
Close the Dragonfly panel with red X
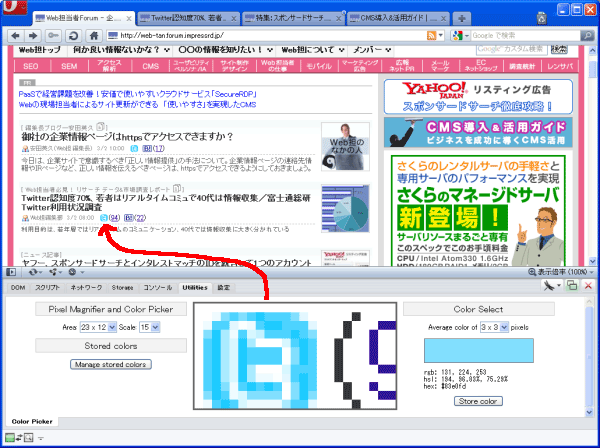[x=588, y=285]
